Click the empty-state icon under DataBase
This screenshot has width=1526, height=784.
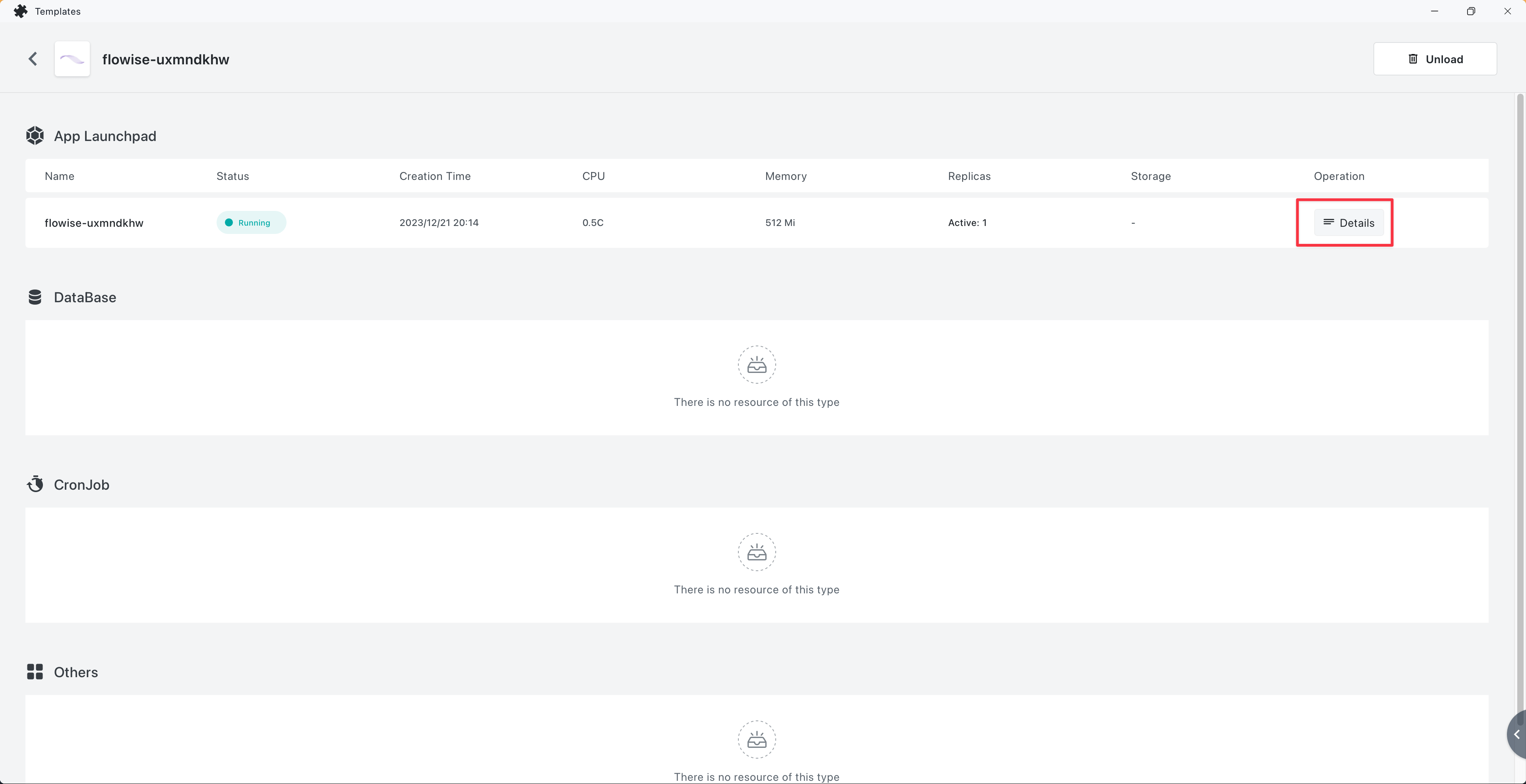tap(757, 365)
